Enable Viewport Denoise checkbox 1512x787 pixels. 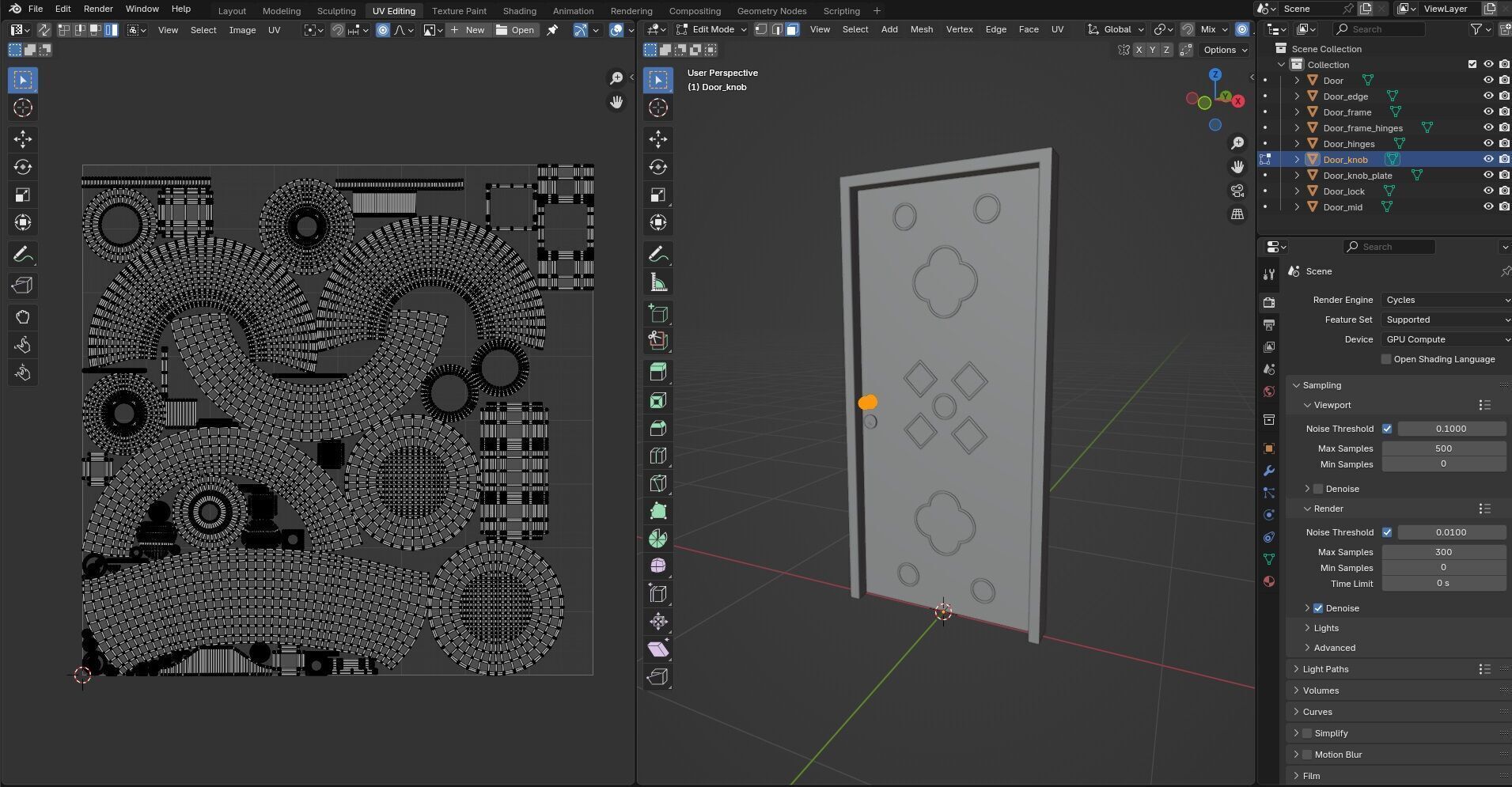[x=1318, y=489]
